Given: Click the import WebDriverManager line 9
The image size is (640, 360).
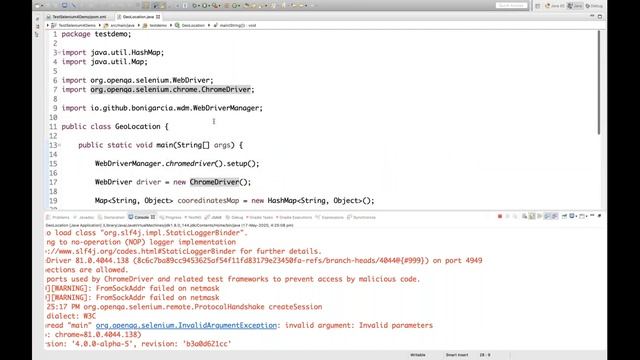Looking at the screenshot, I should pos(162,108).
